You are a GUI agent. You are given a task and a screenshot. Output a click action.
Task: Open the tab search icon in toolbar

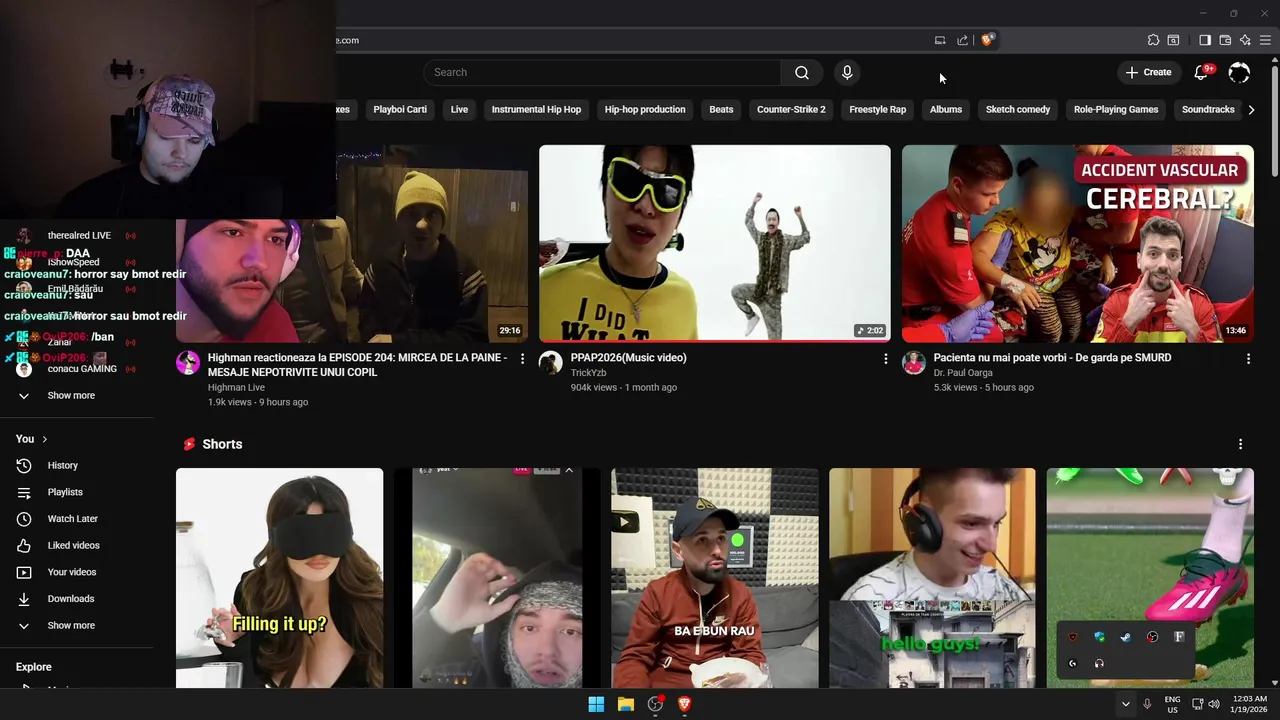pos(1174,40)
